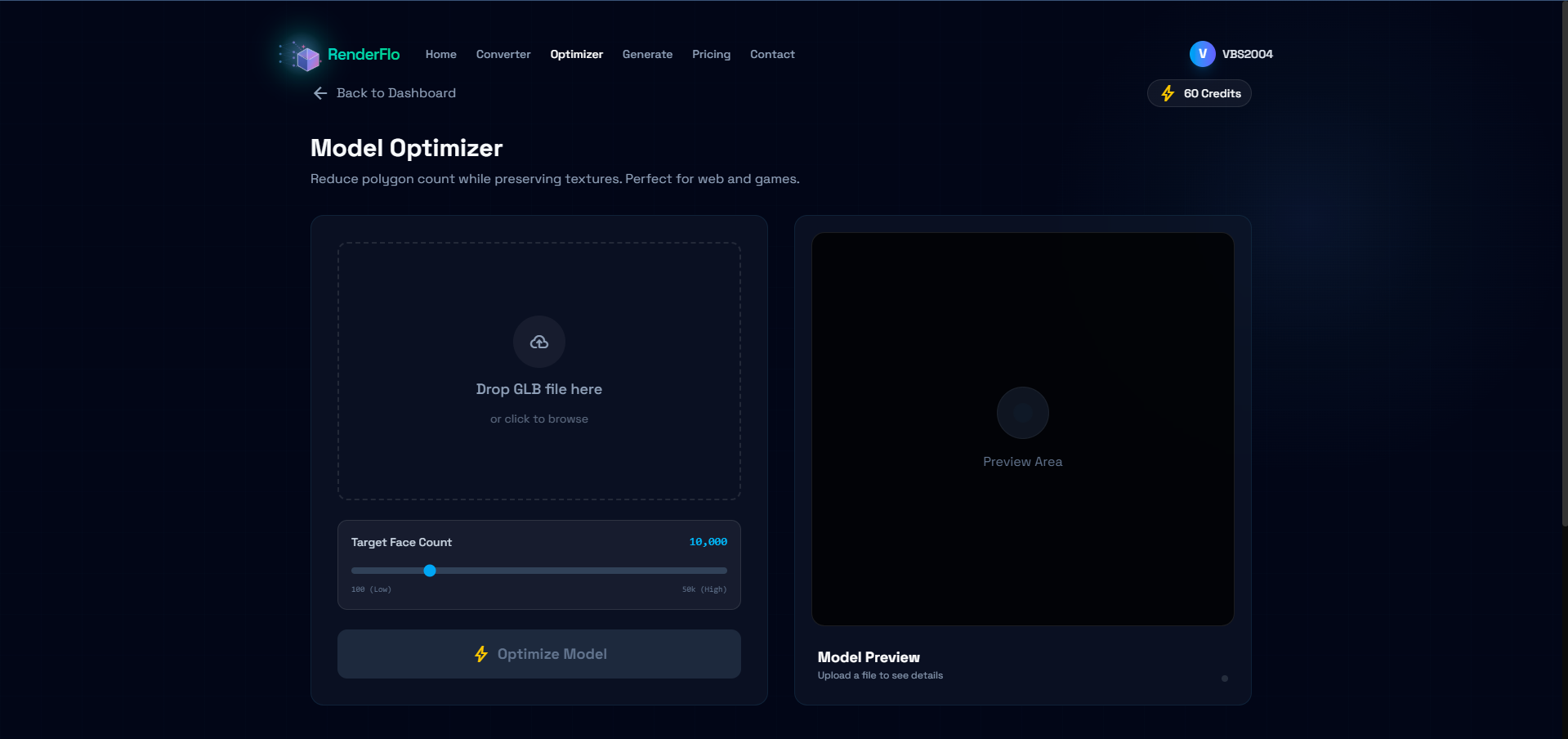Screen dimensions: 1568x739
Task: Select the Optimizer tab in navigation
Action: point(576,54)
